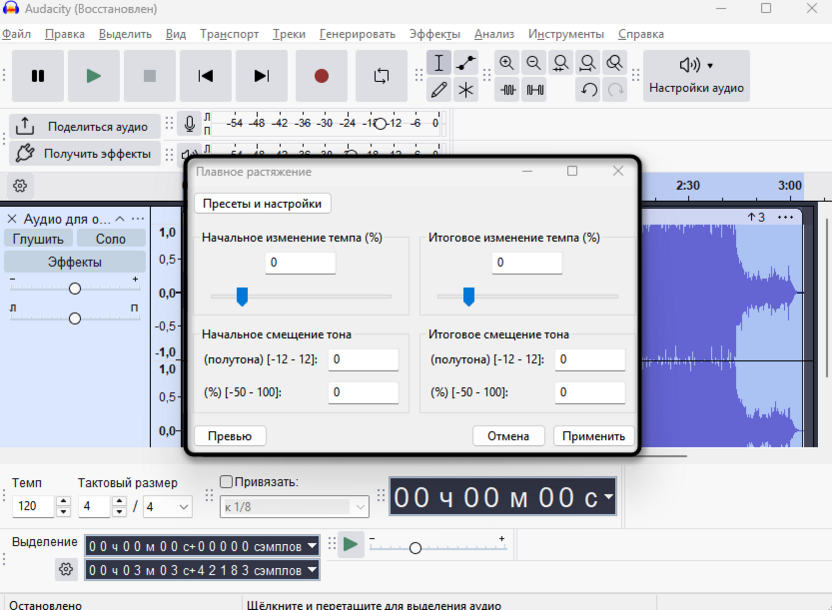
Task: Silence audio selection icon
Action: (x=535, y=90)
